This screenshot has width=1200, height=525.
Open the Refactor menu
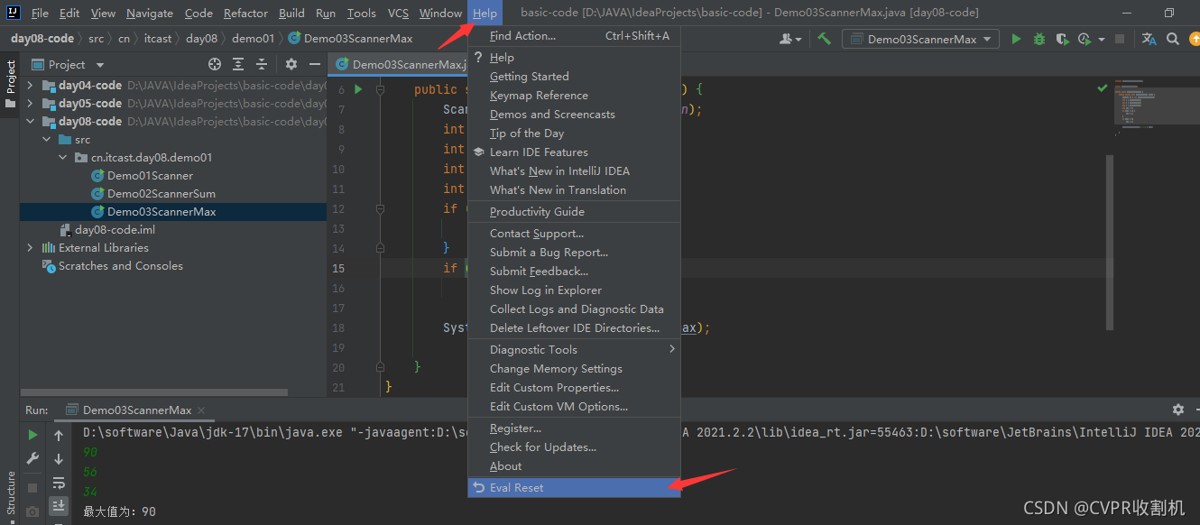click(x=245, y=13)
